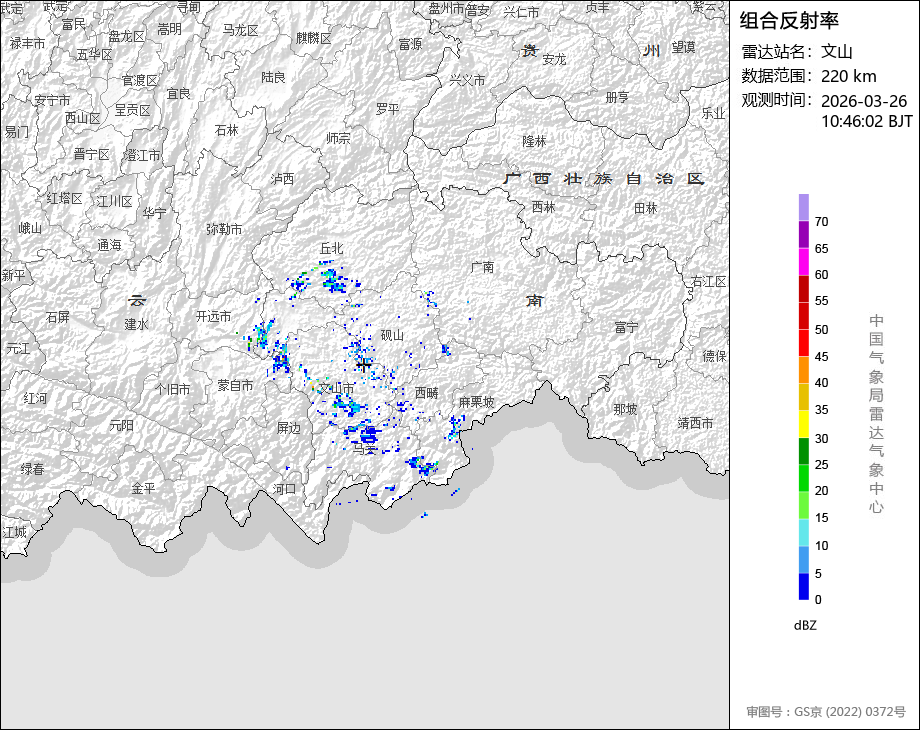Click the dBZ unit label under legend
The width and height of the screenshot is (920, 730).
[x=805, y=625]
